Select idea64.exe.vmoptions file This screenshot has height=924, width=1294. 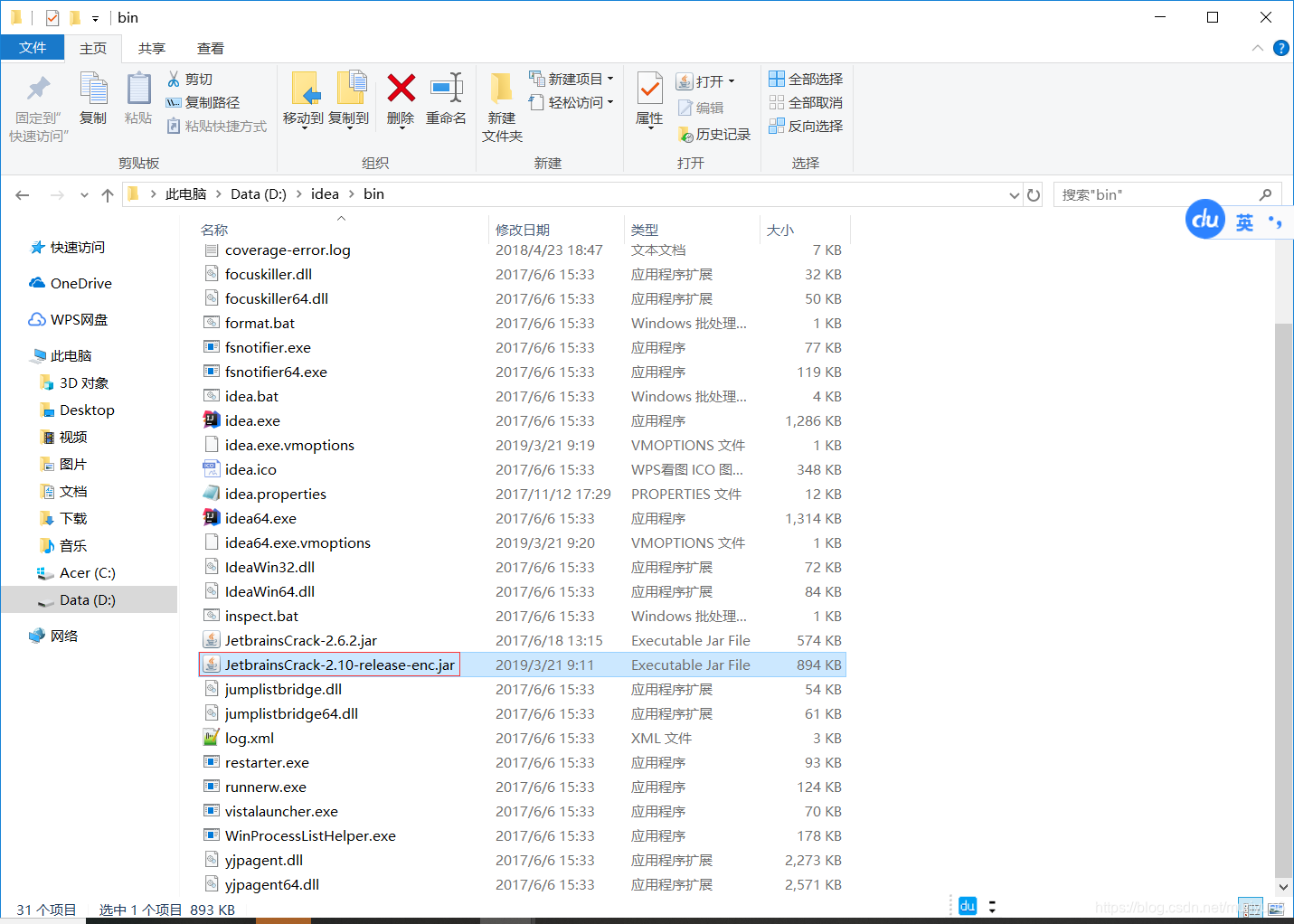(298, 543)
